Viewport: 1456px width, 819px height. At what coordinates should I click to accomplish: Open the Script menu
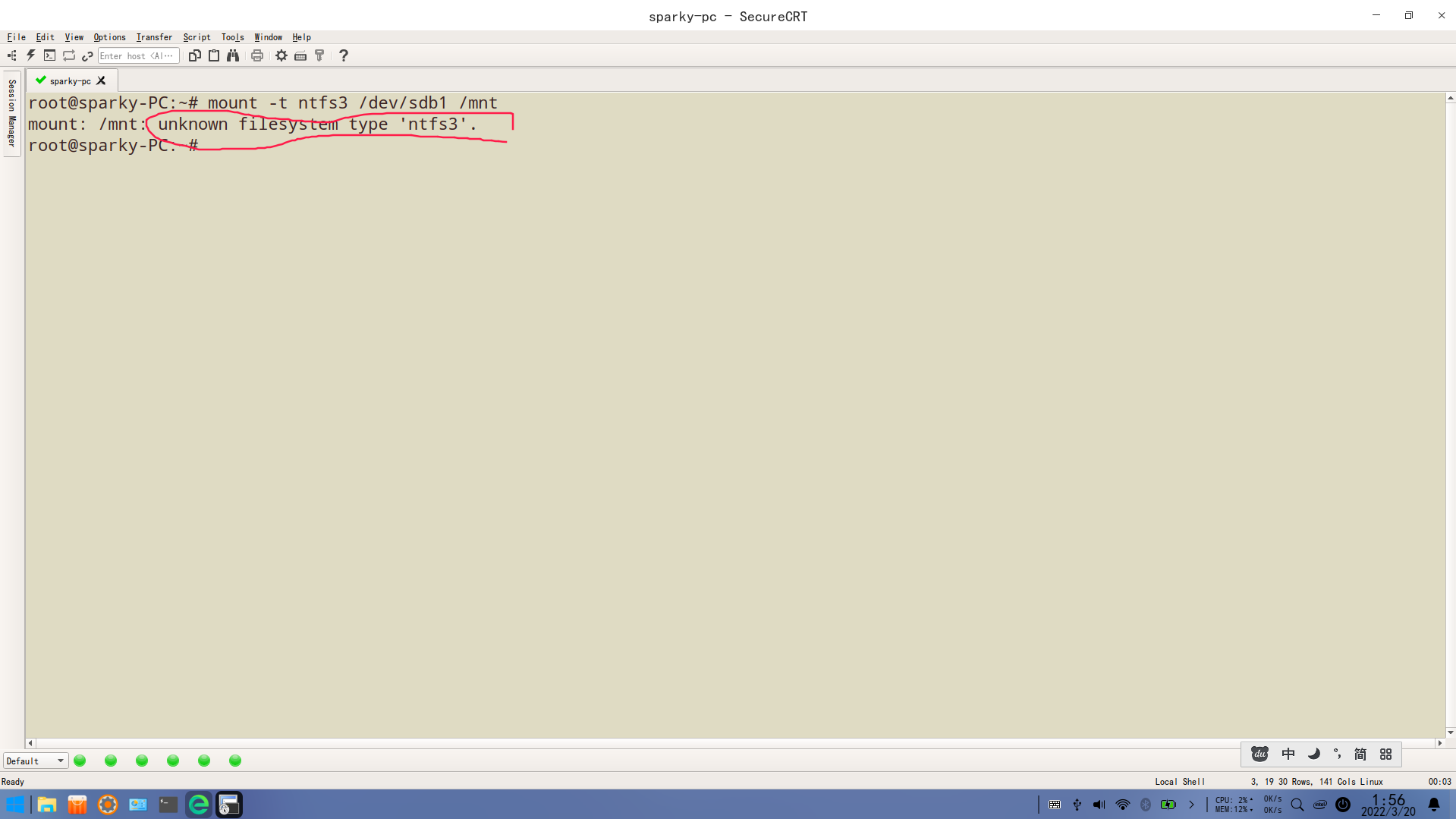[x=197, y=37]
